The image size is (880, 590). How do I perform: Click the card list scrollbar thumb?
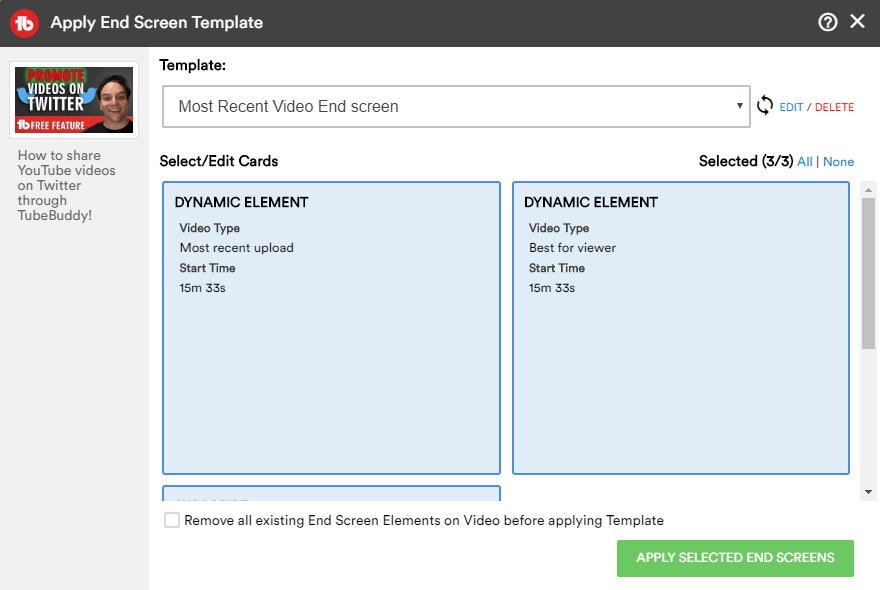(868, 270)
